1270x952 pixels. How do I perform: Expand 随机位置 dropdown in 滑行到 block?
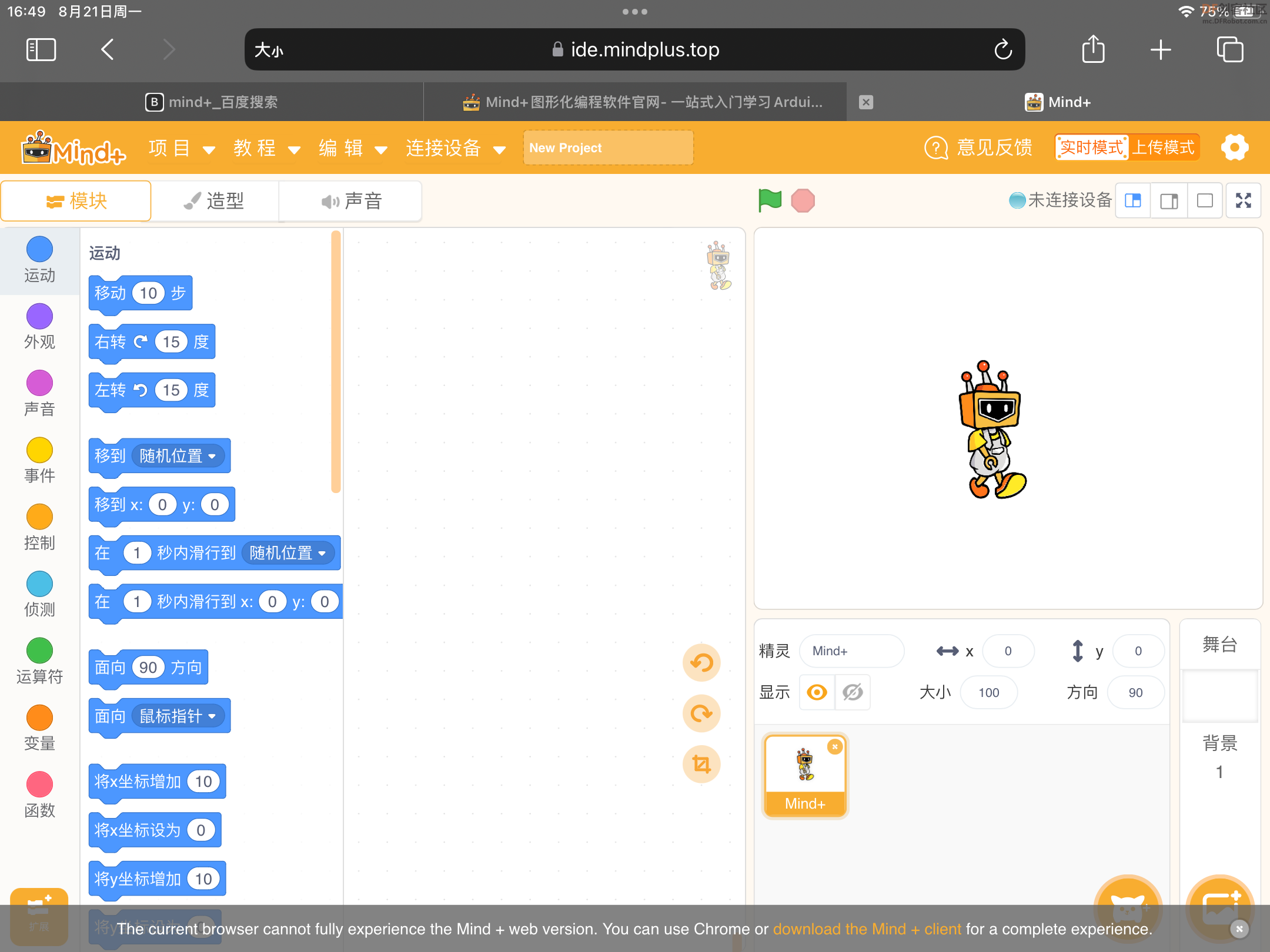coord(288,553)
